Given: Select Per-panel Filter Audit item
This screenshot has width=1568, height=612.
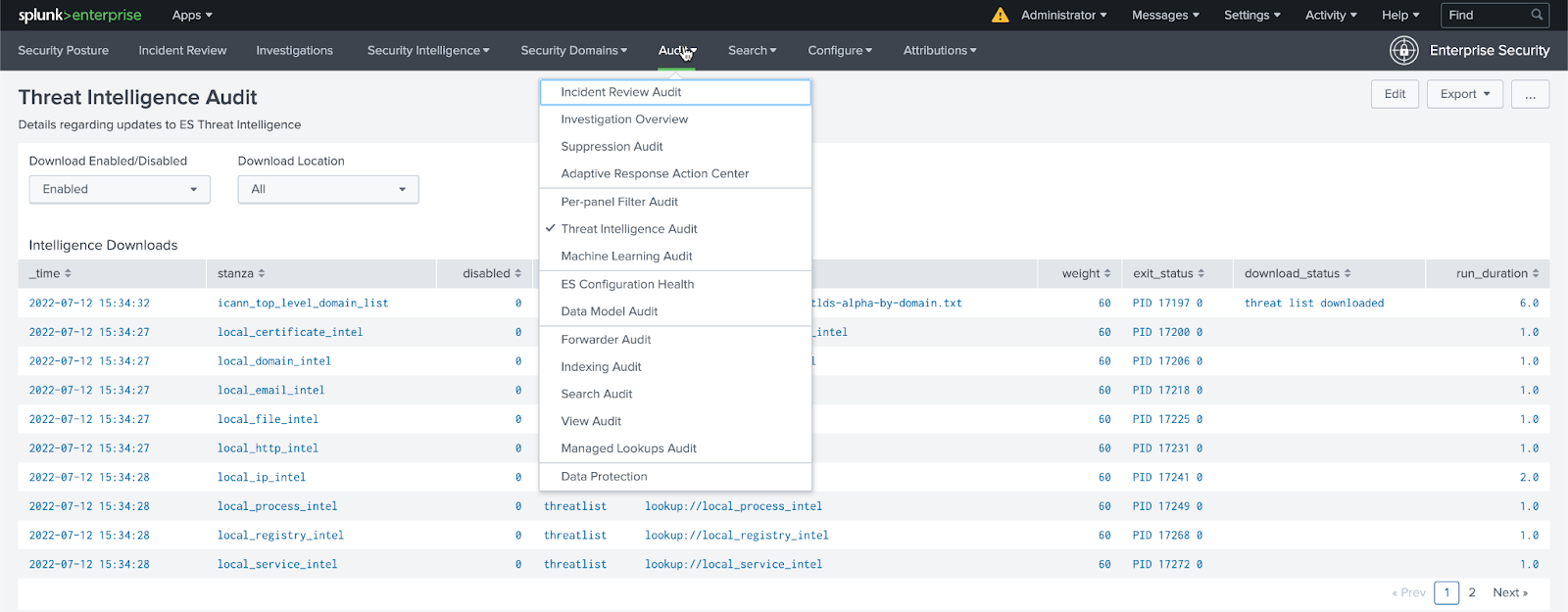Looking at the screenshot, I should (675, 202).
